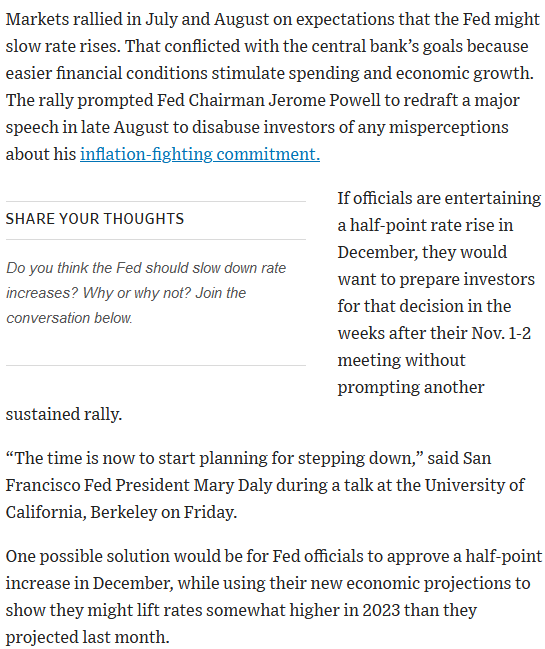Click the words 'projected last month.'
The image size is (545, 649).
(87, 637)
